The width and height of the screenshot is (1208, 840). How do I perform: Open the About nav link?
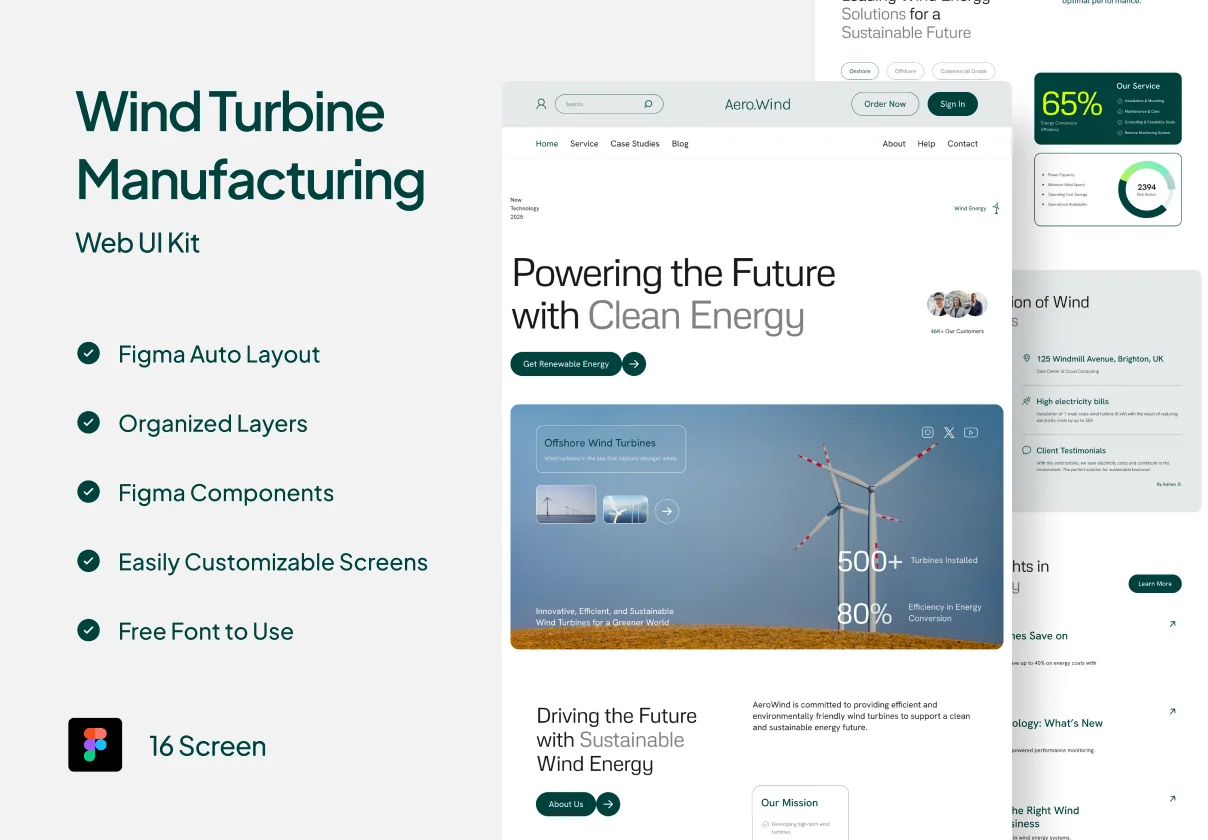click(894, 144)
